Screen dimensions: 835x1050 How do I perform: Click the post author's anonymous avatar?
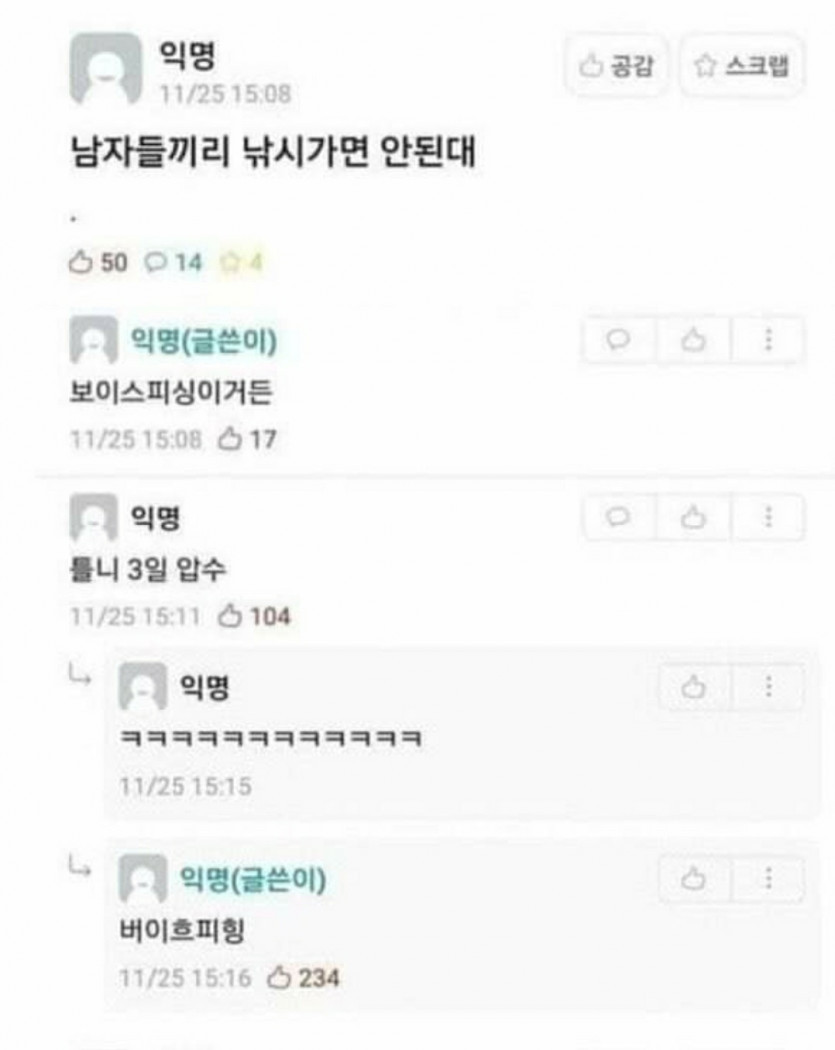pyautogui.click(x=106, y=69)
